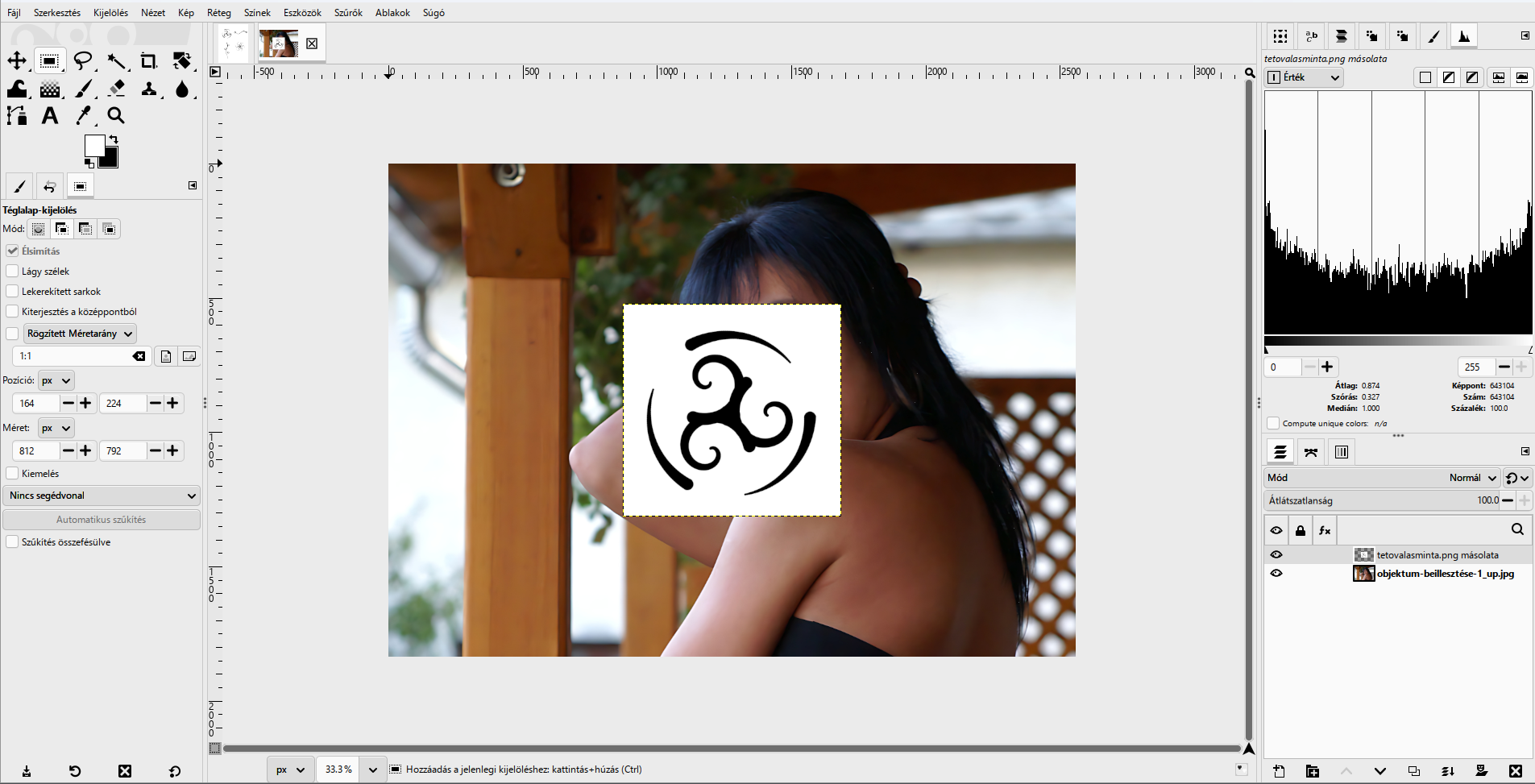Swap foreground and background colors
Viewport: 1535px width, 784px height.
(x=114, y=139)
